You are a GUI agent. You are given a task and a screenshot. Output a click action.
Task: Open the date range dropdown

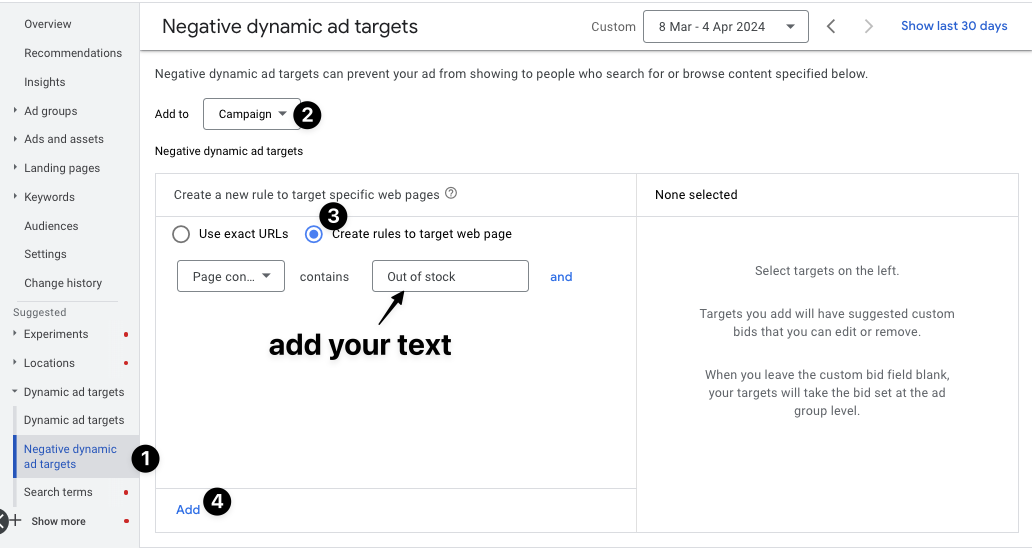726,27
